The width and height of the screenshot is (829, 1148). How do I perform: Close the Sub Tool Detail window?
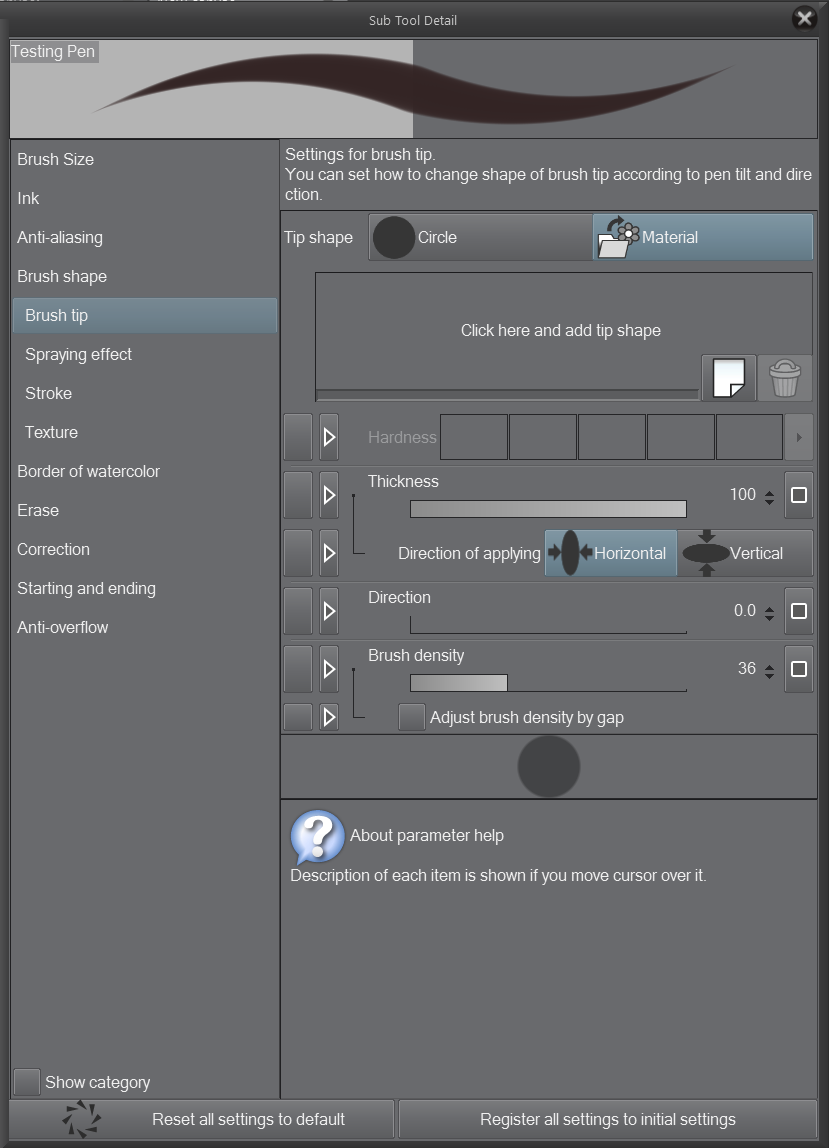[x=804, y=18]
